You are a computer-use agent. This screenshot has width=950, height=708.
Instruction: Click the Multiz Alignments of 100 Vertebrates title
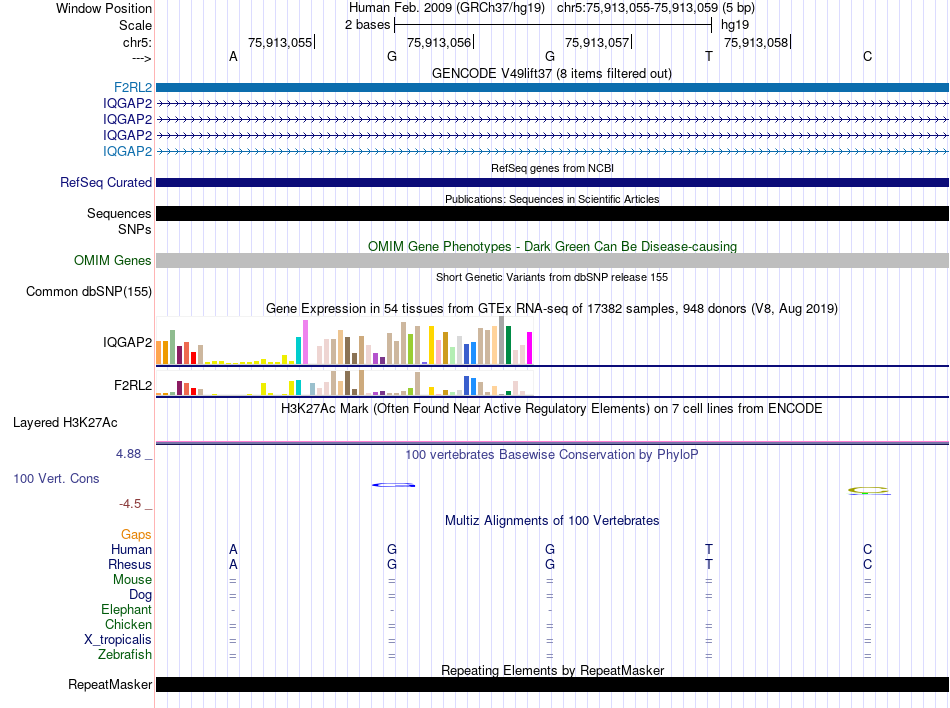pos(552,521)
